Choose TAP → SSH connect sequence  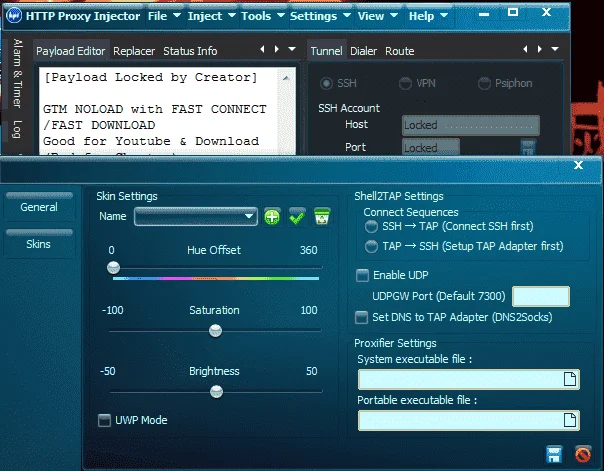point(371,246)
